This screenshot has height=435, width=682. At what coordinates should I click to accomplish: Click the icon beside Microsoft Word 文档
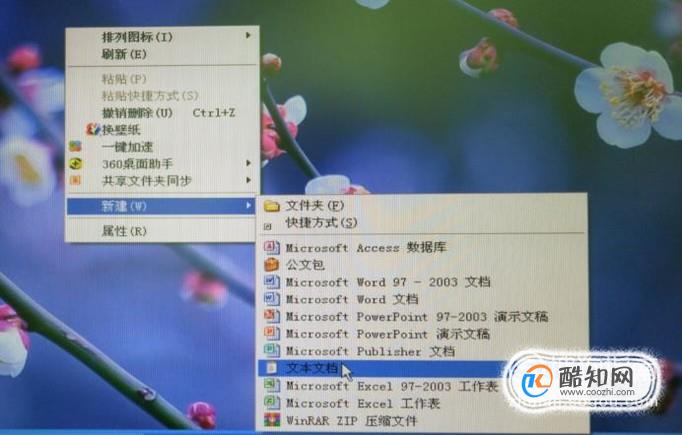pyautogui.click(x=272, y=299)
